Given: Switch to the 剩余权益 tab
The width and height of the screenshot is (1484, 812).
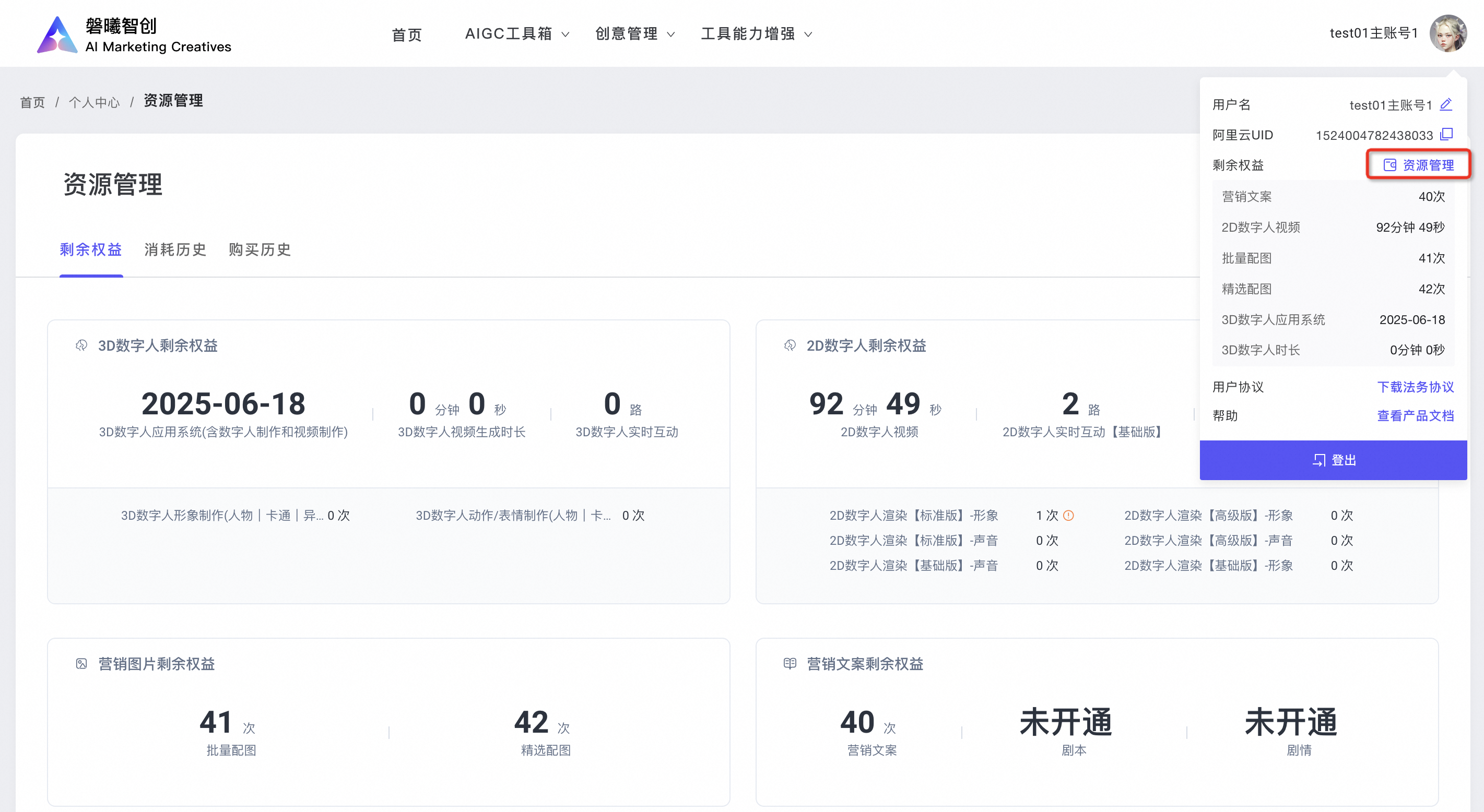Looking at the screenshot, I should (x=91, y=250).
